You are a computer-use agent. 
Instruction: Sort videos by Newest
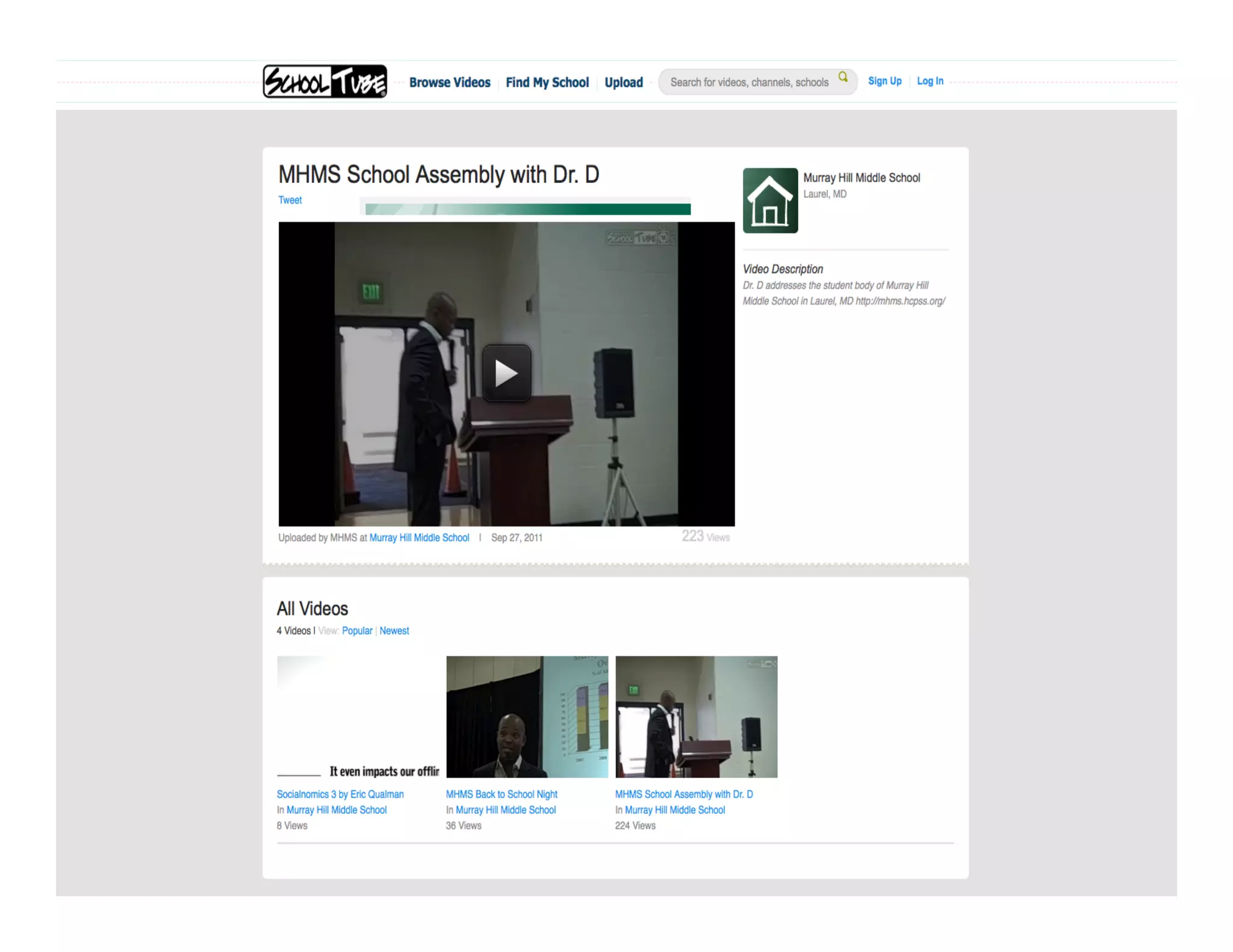tap(394, 631)
